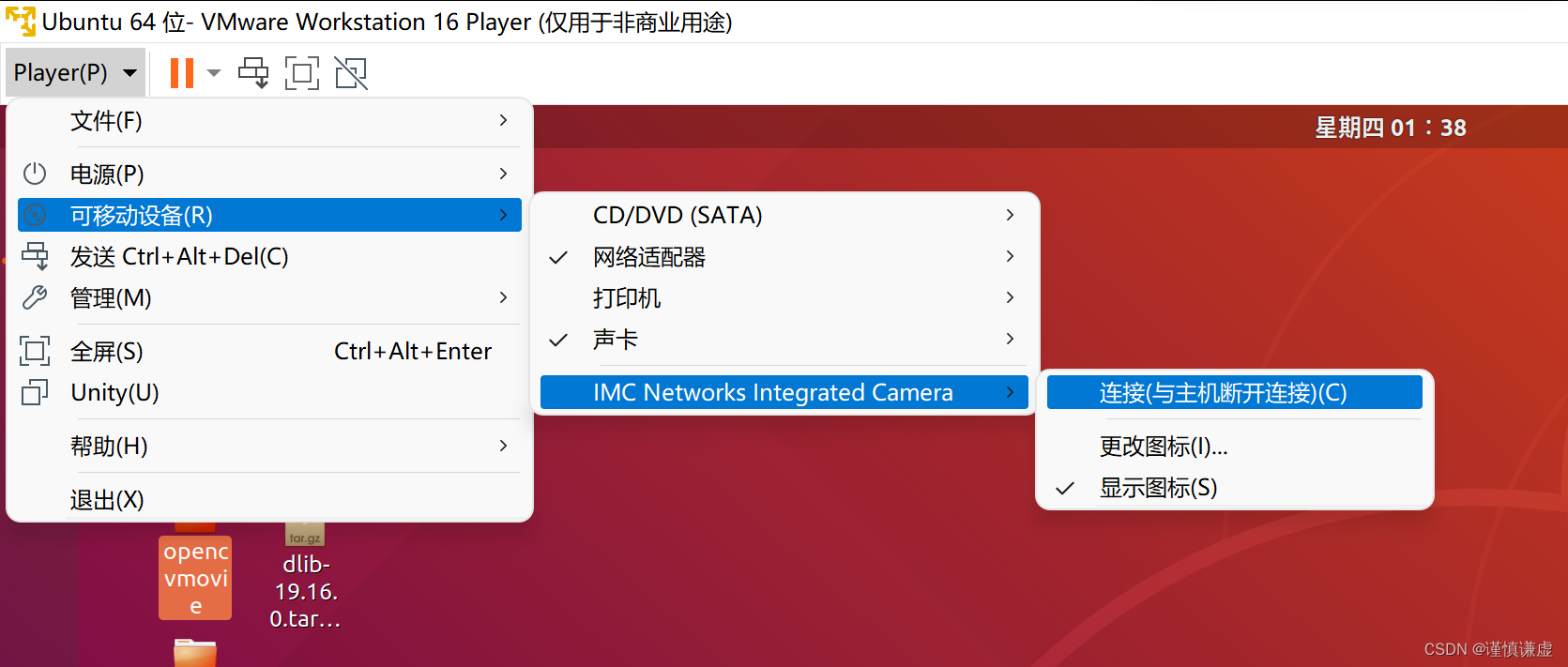Viewport: 1568px width, 667px height.
Task: Click the Unity mode toolbar icon
Action: click(x=351, y=72)
